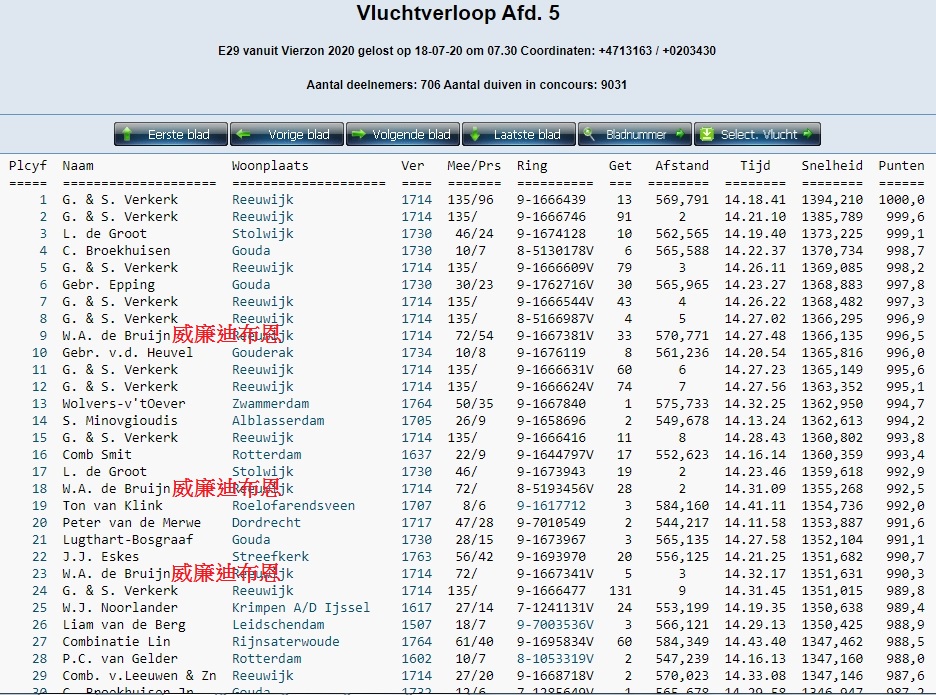Click Ver number 1714 in row 1
This screenshot has height=695, width=936.
417,199
